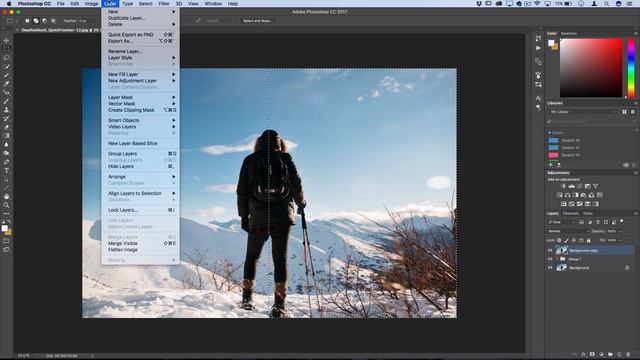Click foreground color swatch in Color panel

tap(551, 43)
